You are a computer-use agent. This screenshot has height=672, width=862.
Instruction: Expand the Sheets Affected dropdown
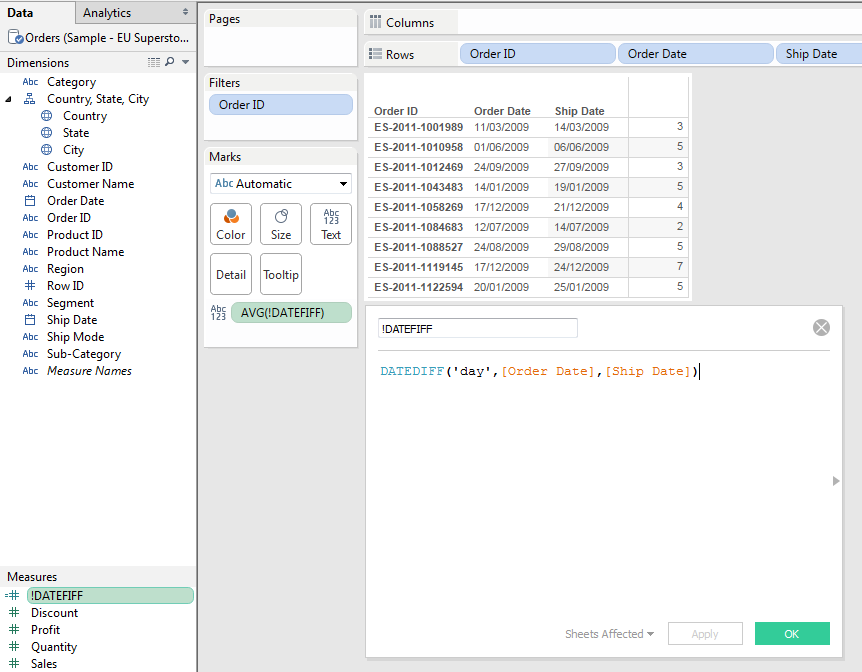coord(609,634)
